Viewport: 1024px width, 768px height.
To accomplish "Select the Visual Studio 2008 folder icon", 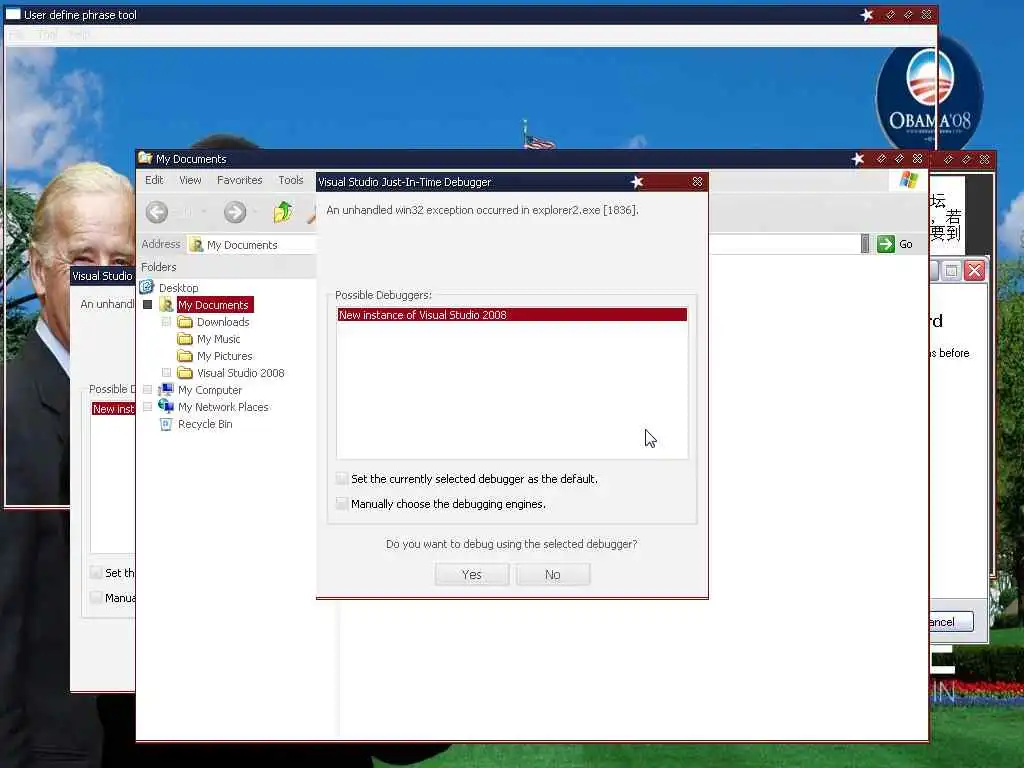I will pyautogui.click(x=185, y=373).
